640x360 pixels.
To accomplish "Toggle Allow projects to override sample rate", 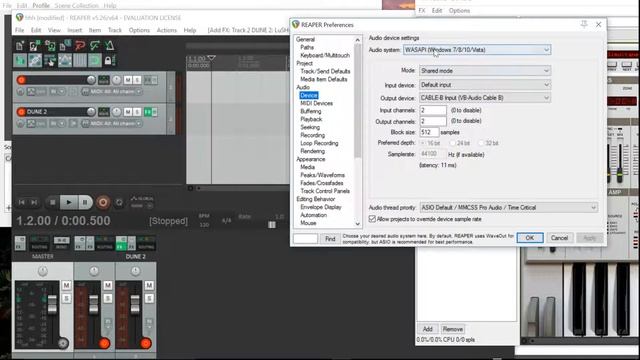I will coord(372,219).
